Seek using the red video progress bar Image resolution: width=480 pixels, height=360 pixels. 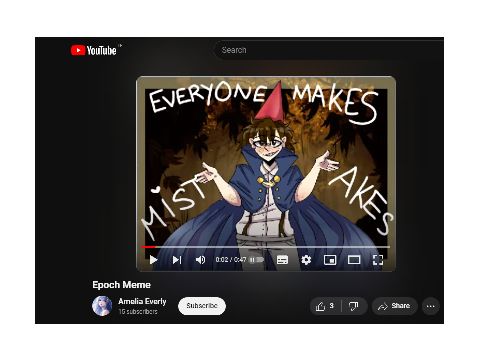[266, 247]
